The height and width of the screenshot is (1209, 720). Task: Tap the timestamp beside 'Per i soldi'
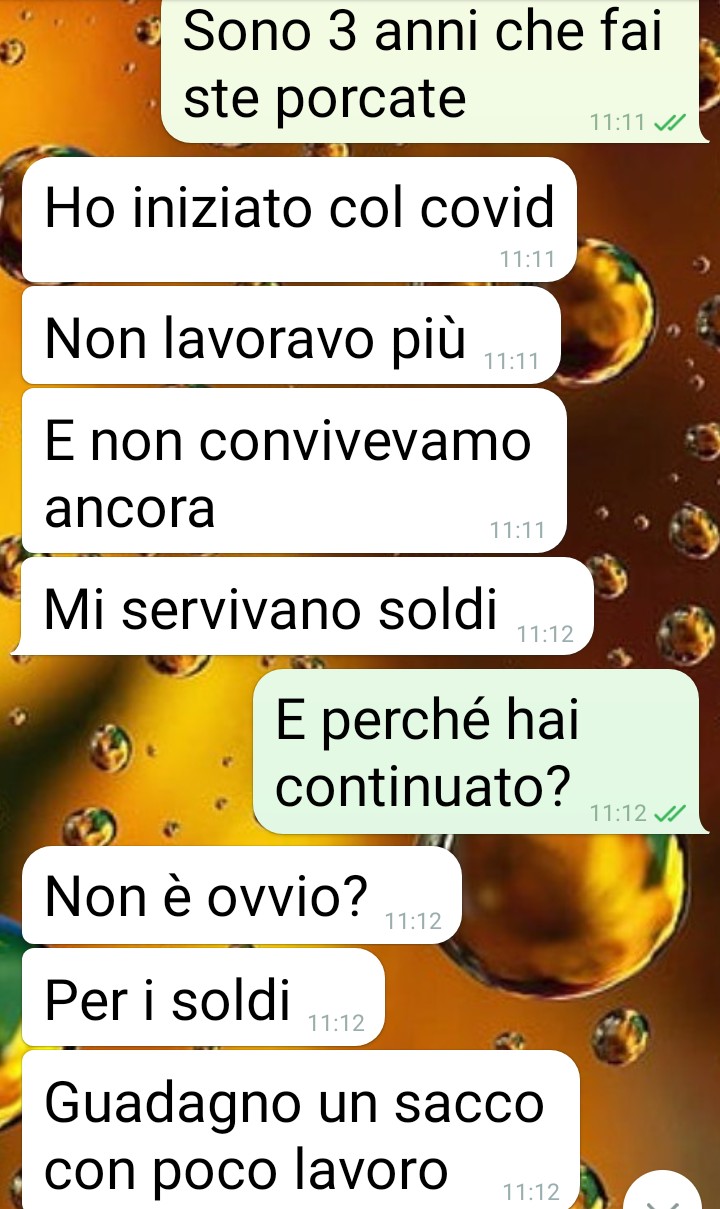(x=337, y=1024)
